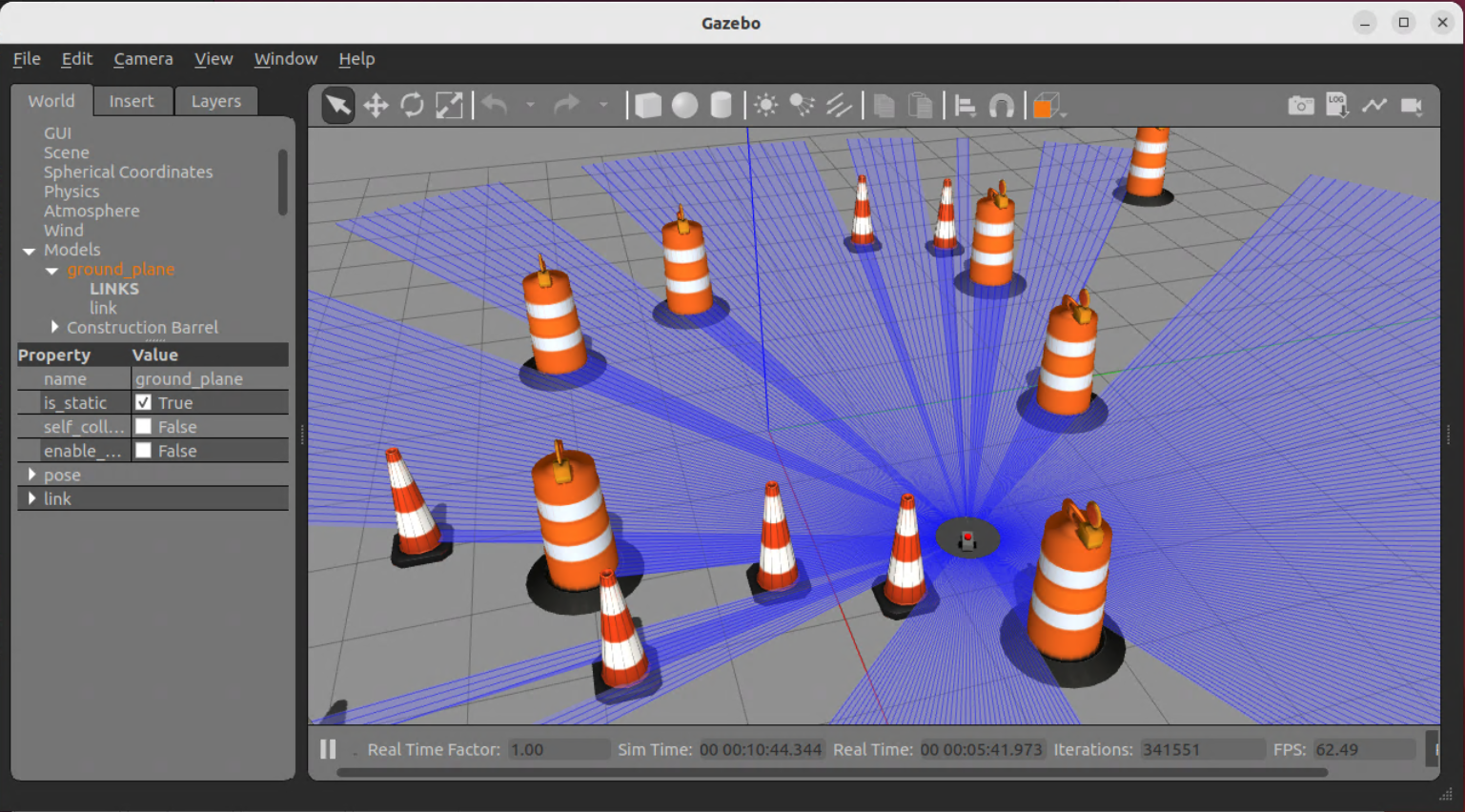Screen dimensions: 1465x812
Task: Open the undo history dropdown arrow
Action: tap(530, 105)
